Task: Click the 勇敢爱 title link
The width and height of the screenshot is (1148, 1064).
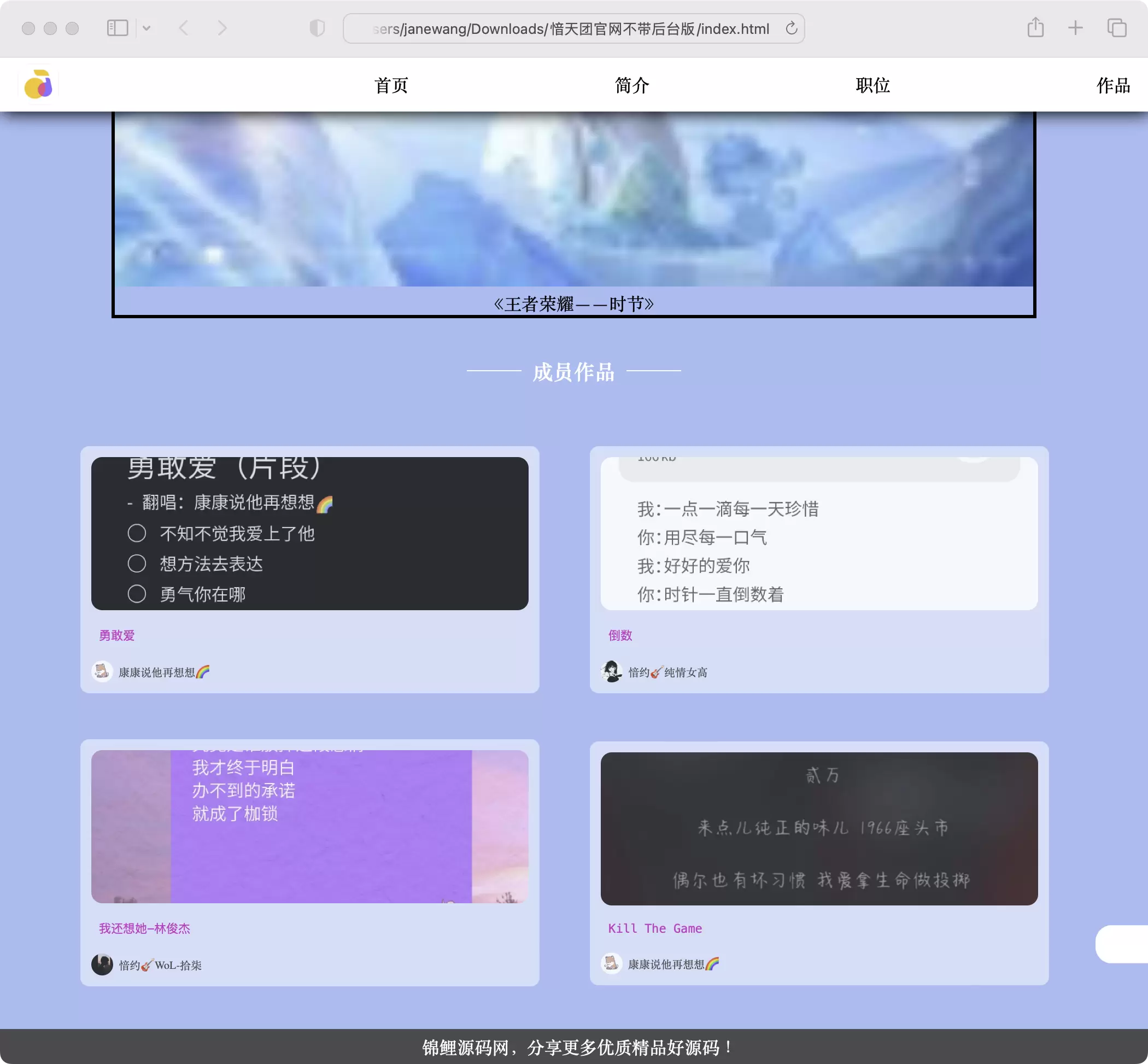Action: [117, 635]
